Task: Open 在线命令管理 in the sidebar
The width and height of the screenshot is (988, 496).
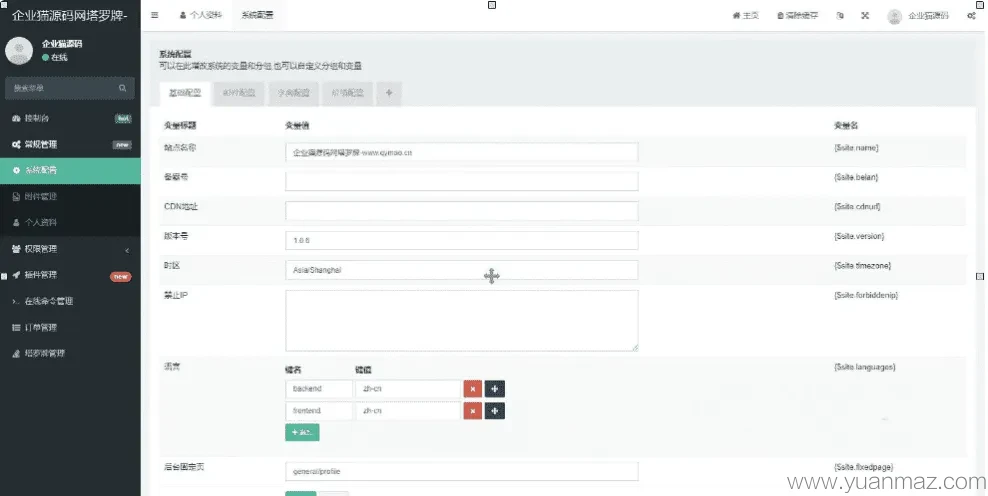Action: (70, 301)
